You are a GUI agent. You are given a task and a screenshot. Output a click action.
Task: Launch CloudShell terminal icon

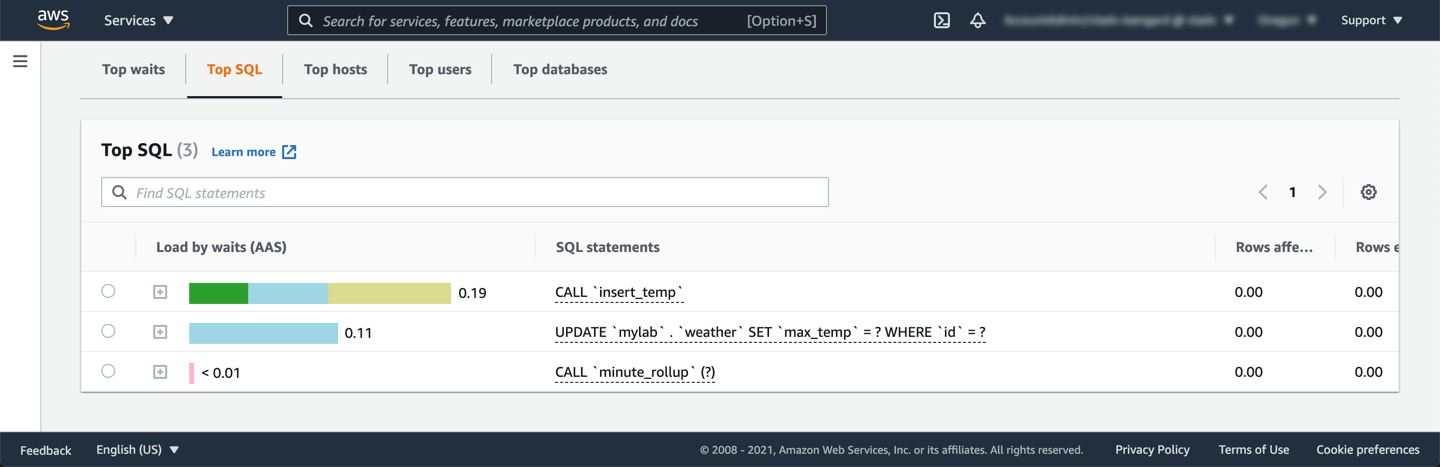click(x=941, y=20)
